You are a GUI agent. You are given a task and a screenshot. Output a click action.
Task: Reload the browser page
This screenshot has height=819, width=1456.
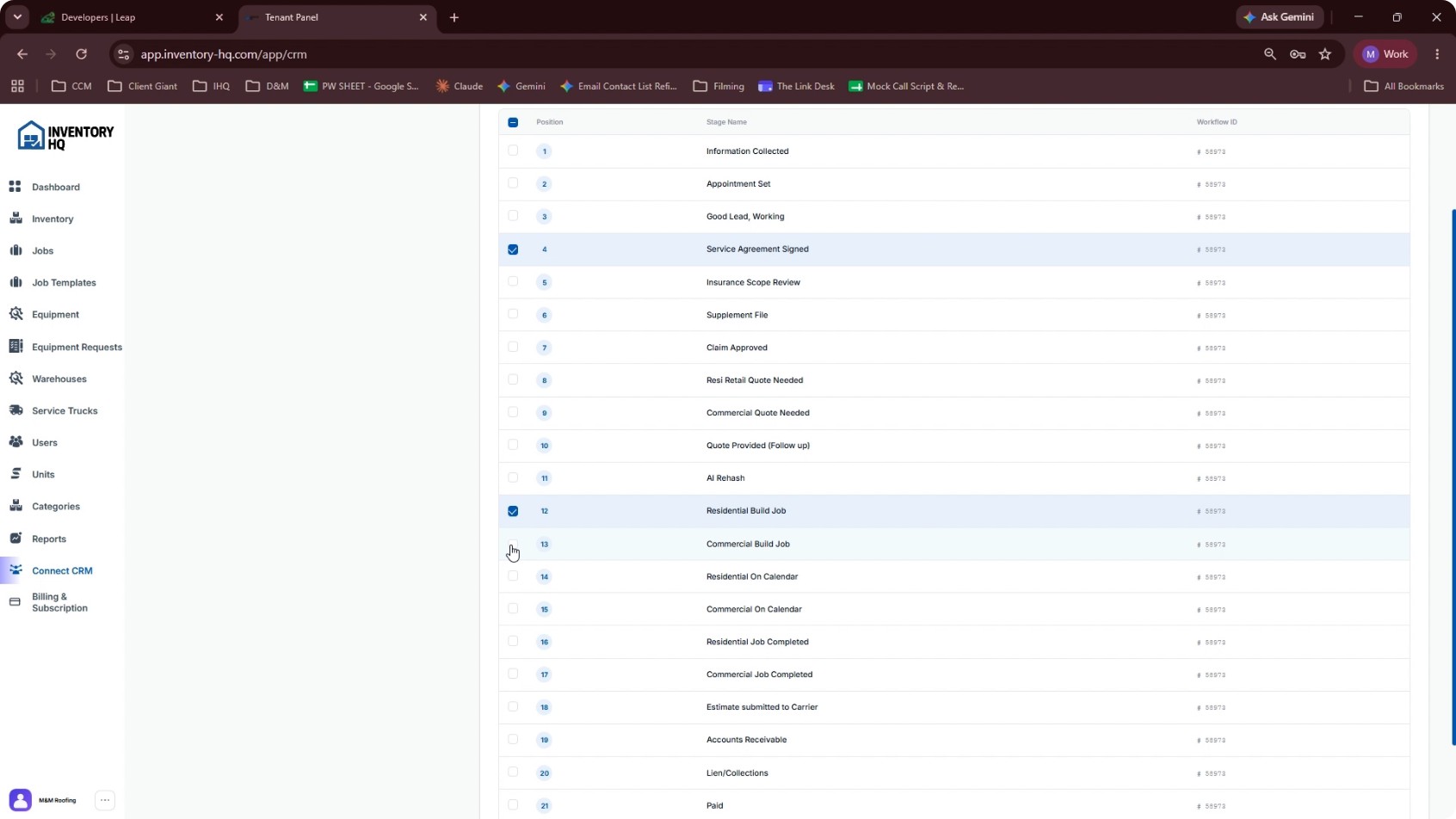pyautogui.click(x=81, y=54)
